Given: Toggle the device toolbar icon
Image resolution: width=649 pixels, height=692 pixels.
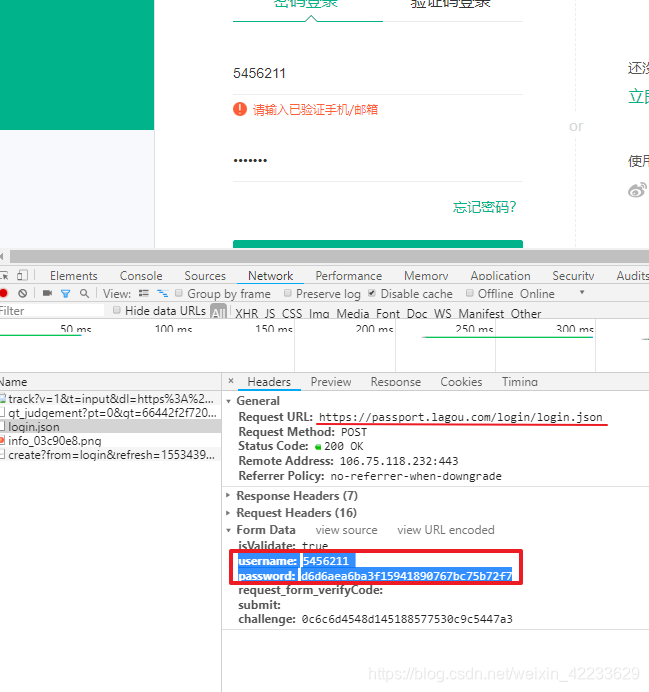Looking at the screenshot, I should (22, 275).
